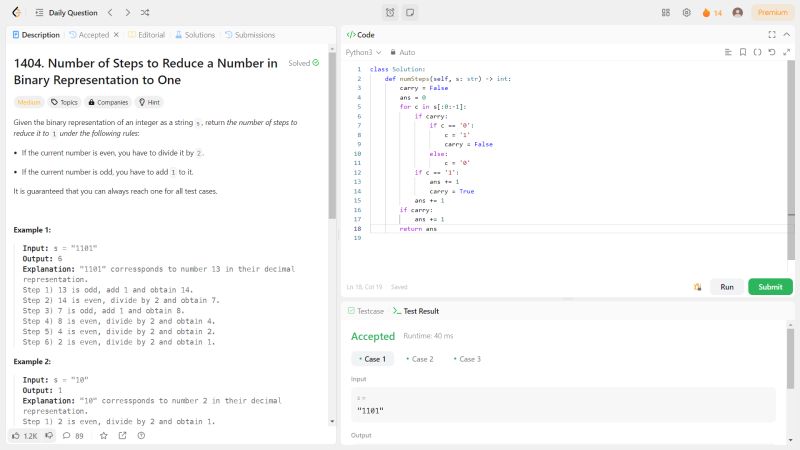
Task: Expand the Topics tag
Action: (64, 102)
